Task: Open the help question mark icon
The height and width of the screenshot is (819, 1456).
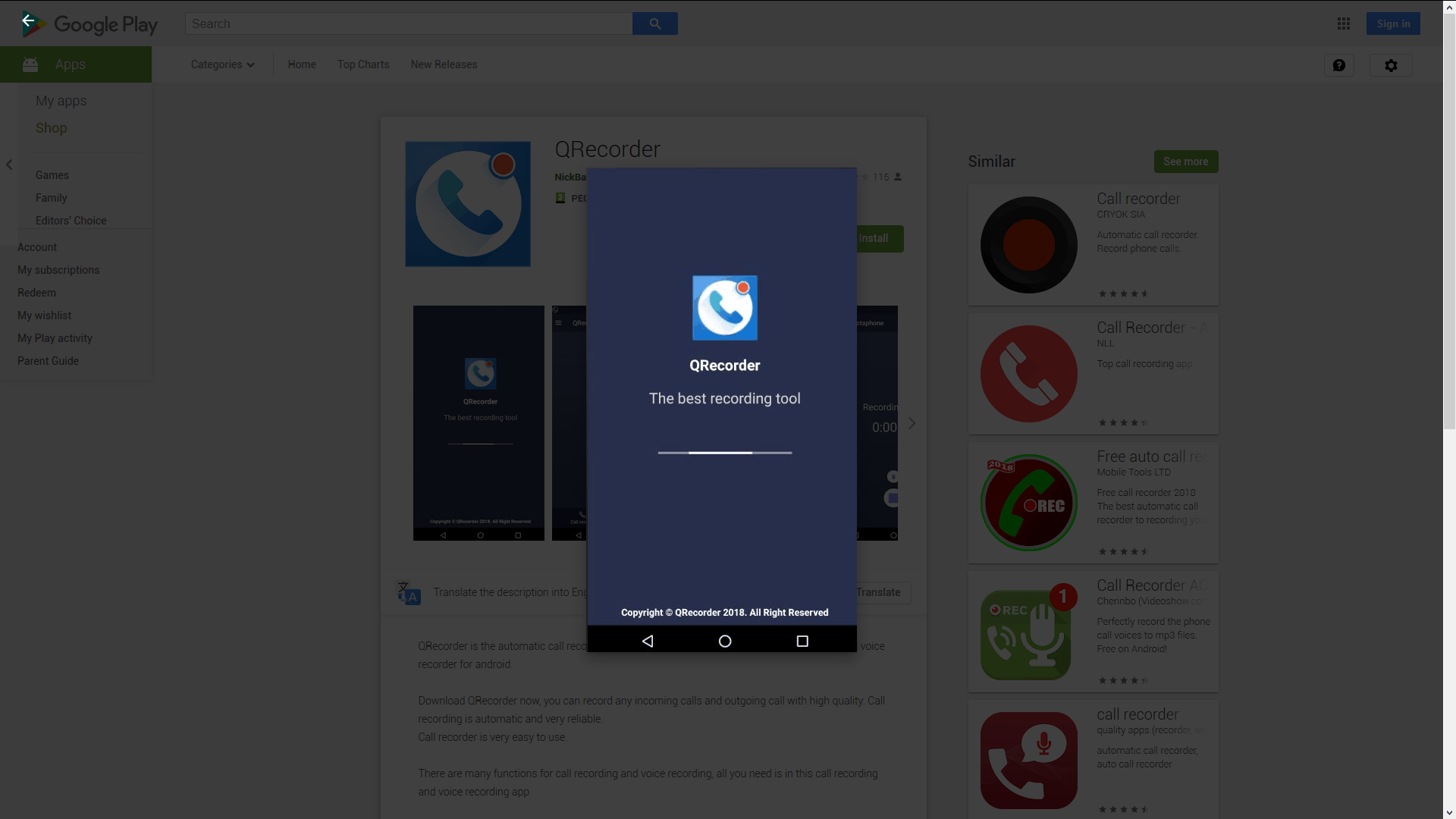Action: pyautogui.click(x=1339, y=65)
